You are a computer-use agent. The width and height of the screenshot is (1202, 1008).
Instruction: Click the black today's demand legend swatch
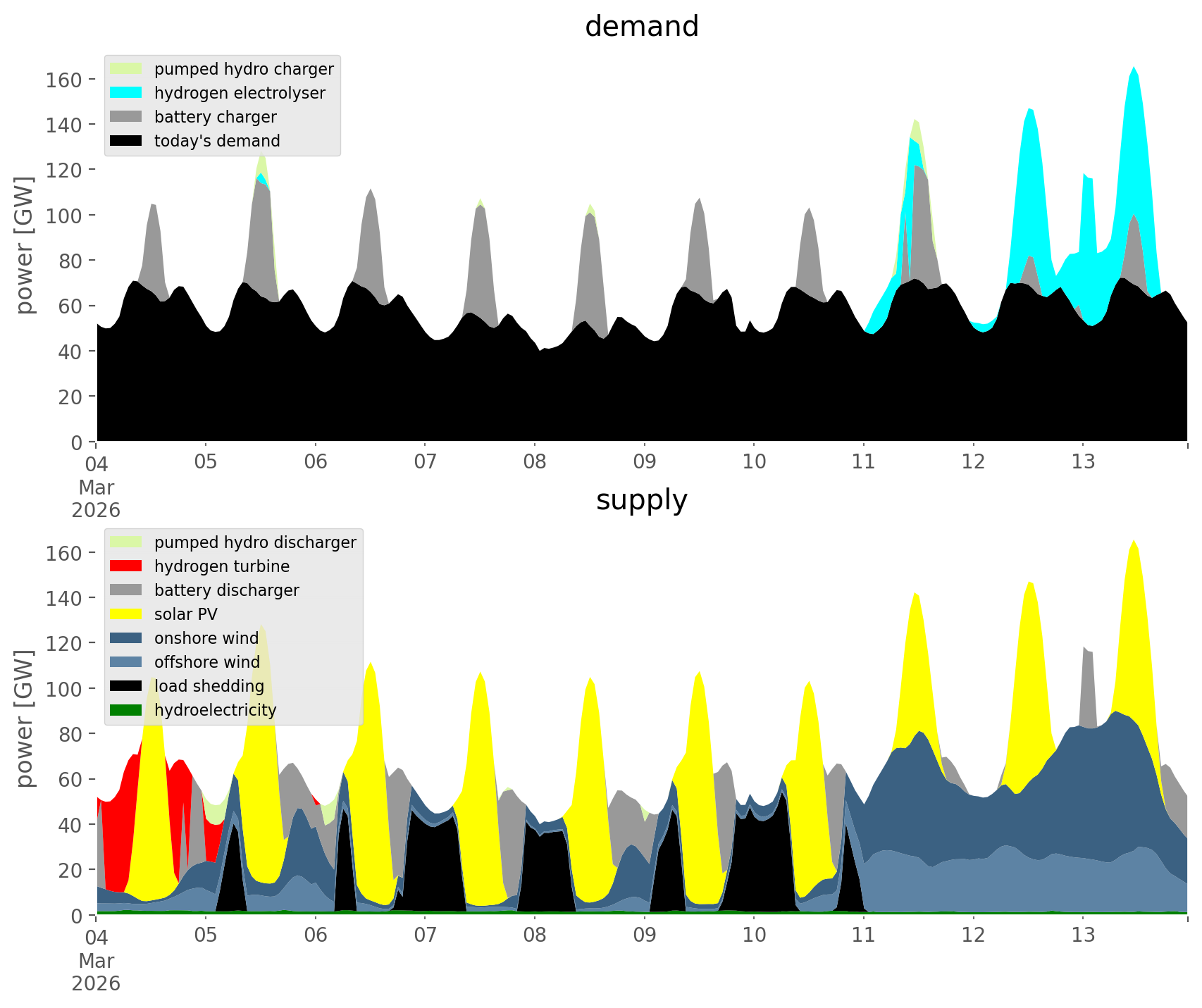coord(126,141)
